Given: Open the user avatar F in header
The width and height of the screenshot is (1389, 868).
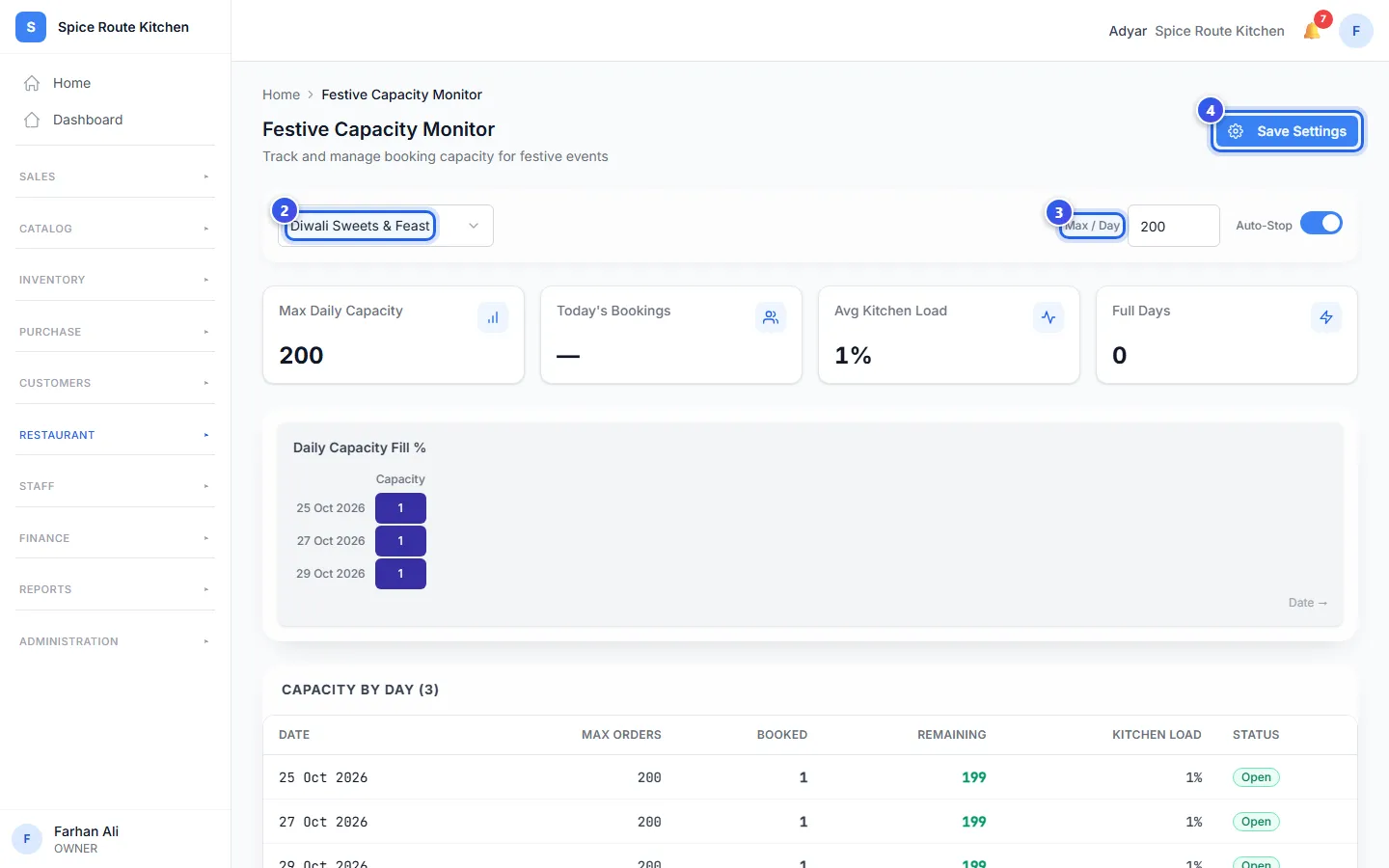Looking at the screenshot, I should click(x=1356, y=31).
